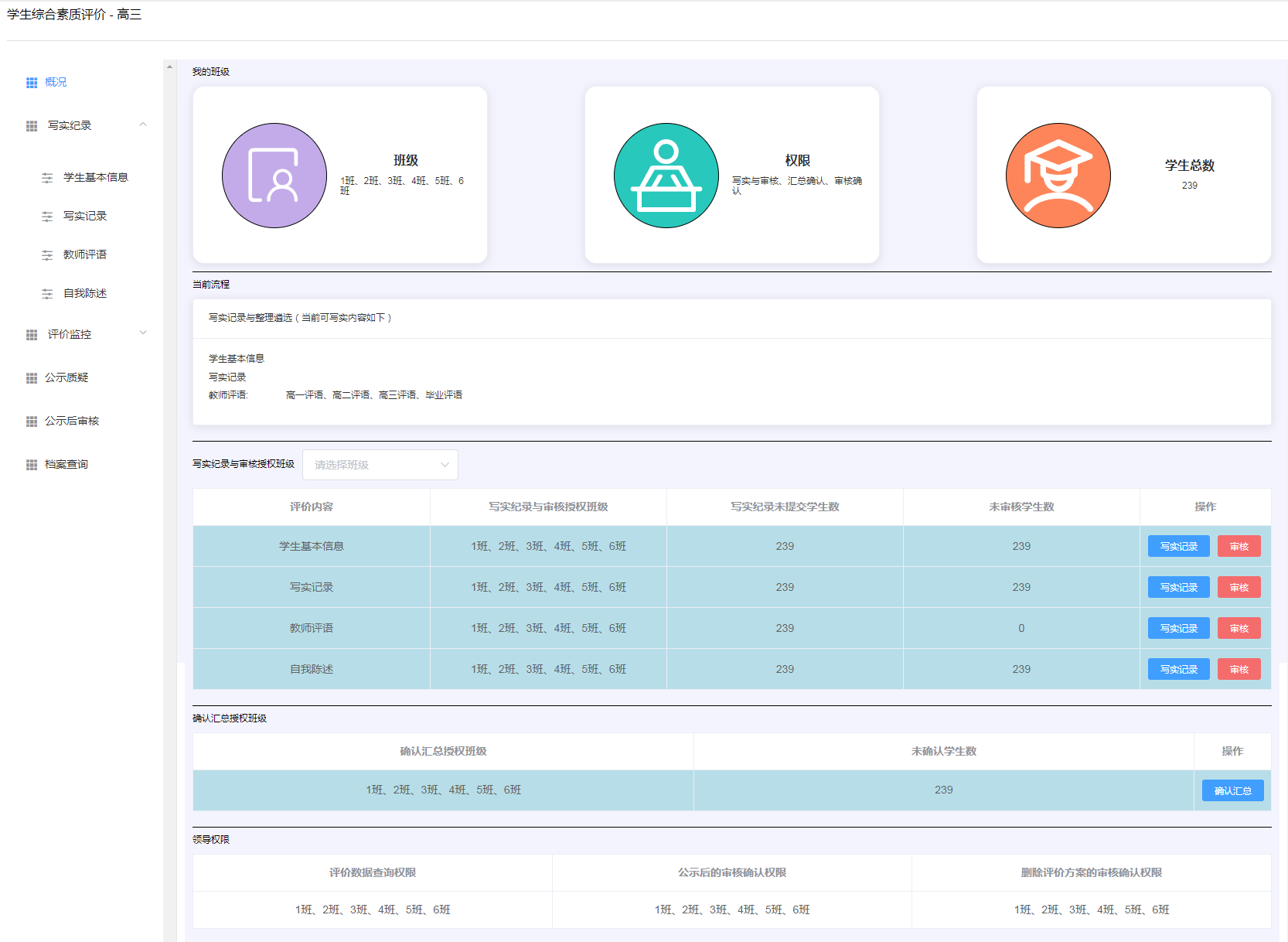Click the grid icon beside 评价监控
This screenshot has height=942, width=1288.
pyautogui.click(x=32, y=335)
